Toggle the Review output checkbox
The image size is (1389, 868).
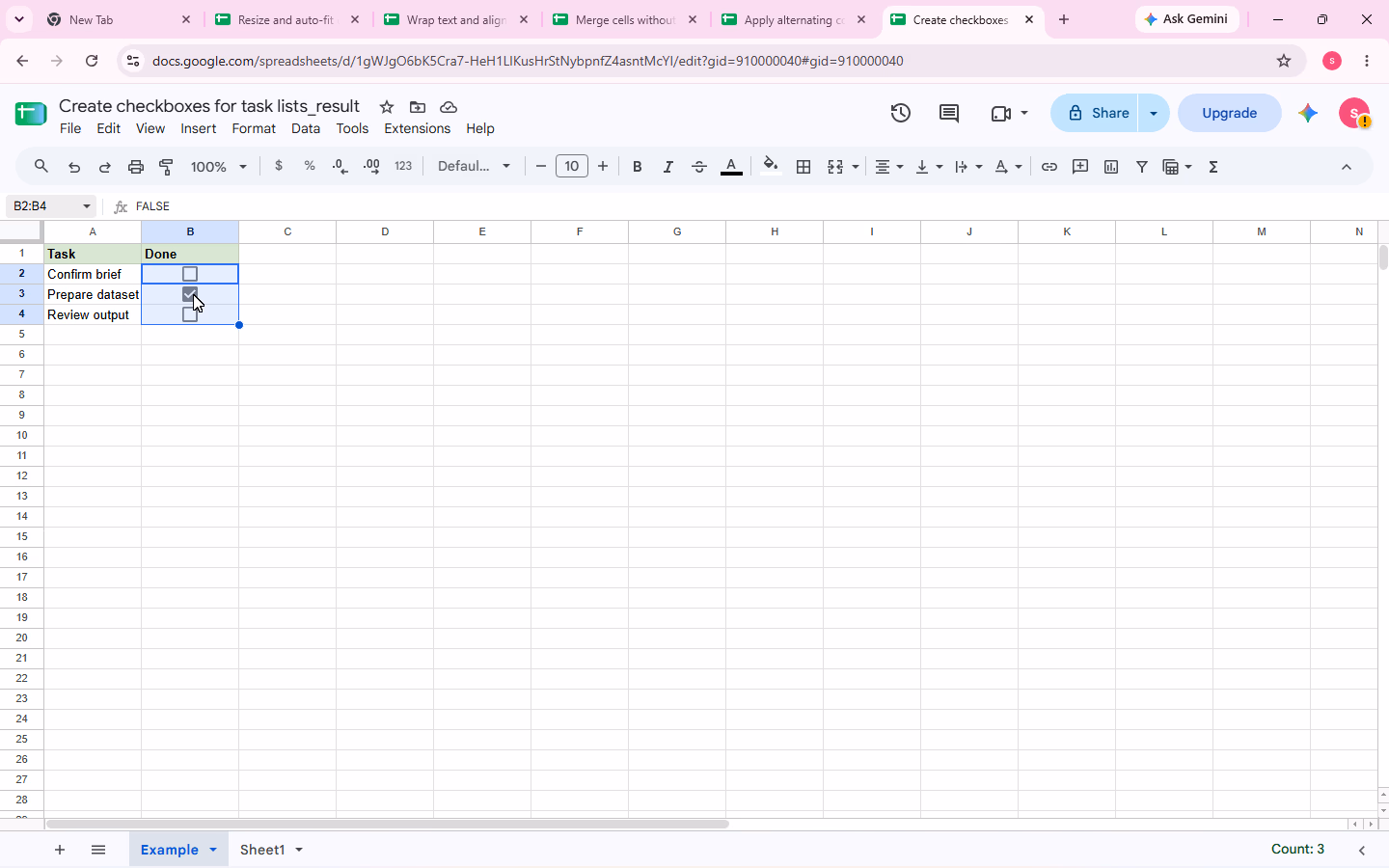pyautogui.click(x=190, y=314)
